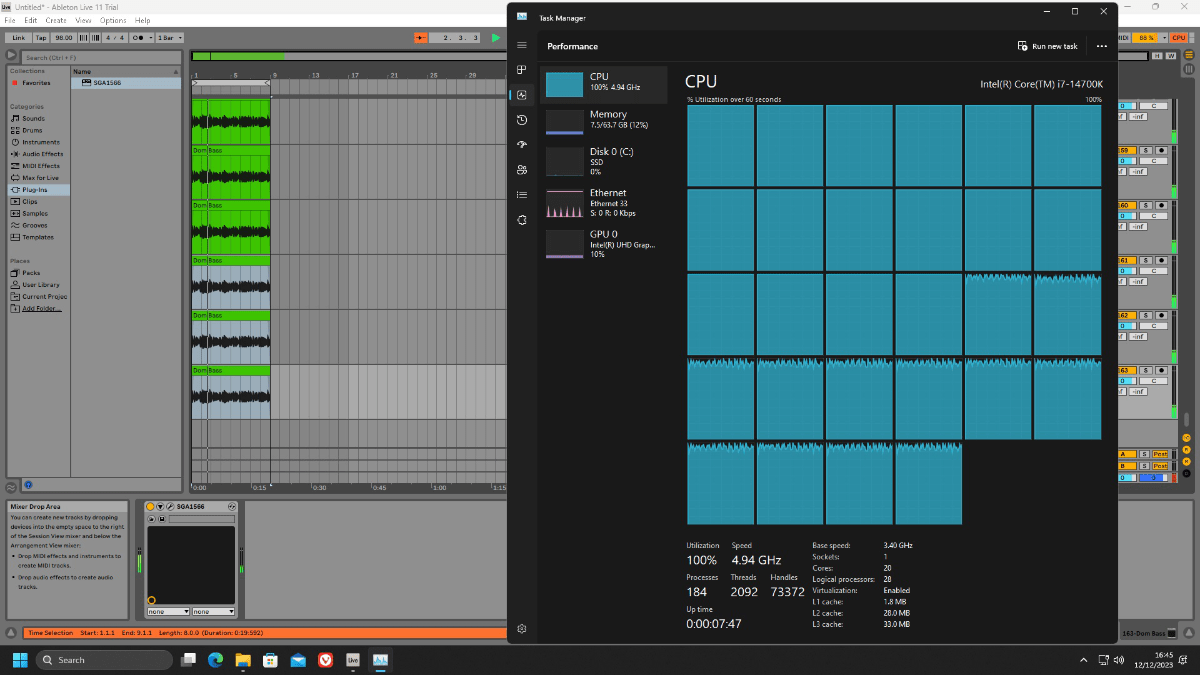
Task: Enable Link sync in Ableton
Action: click(18, 37)
